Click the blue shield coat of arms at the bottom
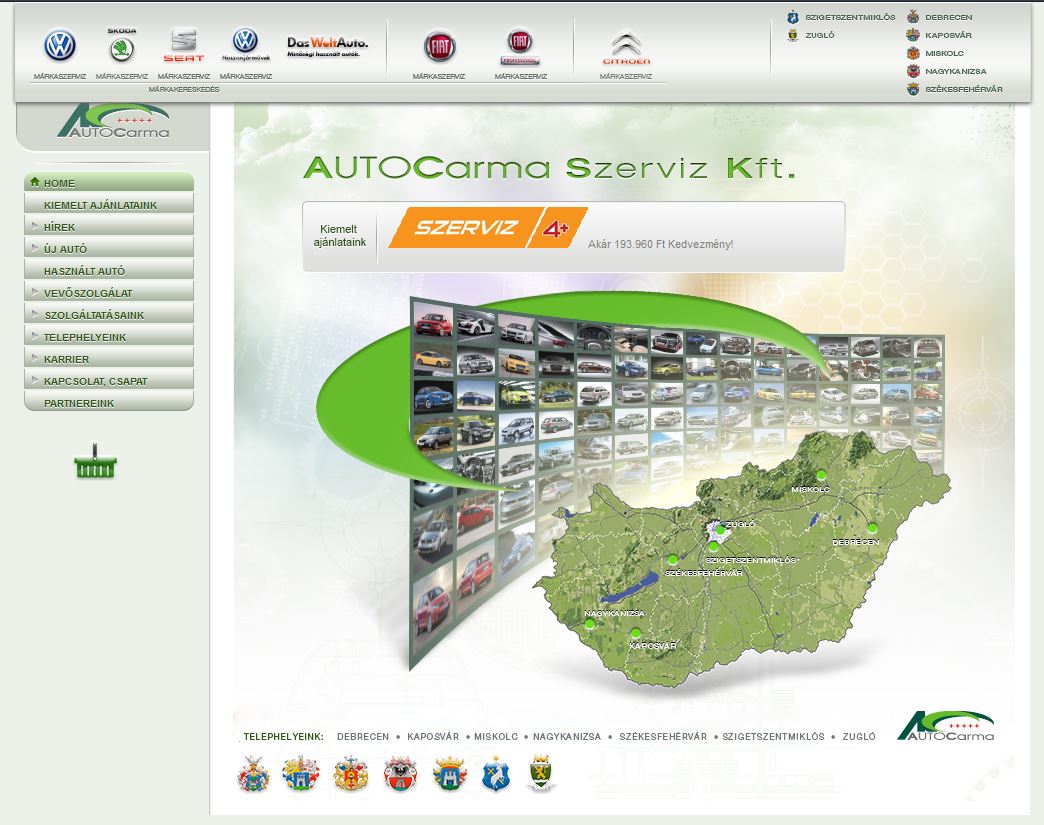Screen dimensions: 1044x825 [495, 774]
